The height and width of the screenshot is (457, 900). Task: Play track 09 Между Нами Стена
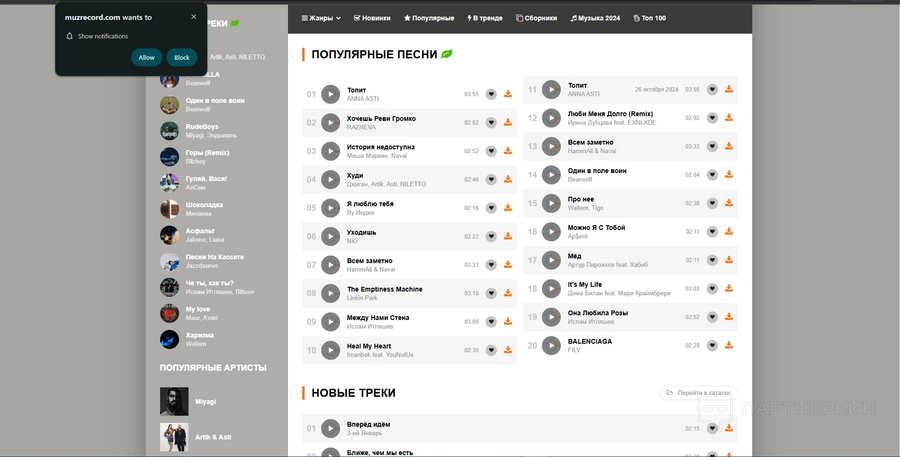(331, 322)
